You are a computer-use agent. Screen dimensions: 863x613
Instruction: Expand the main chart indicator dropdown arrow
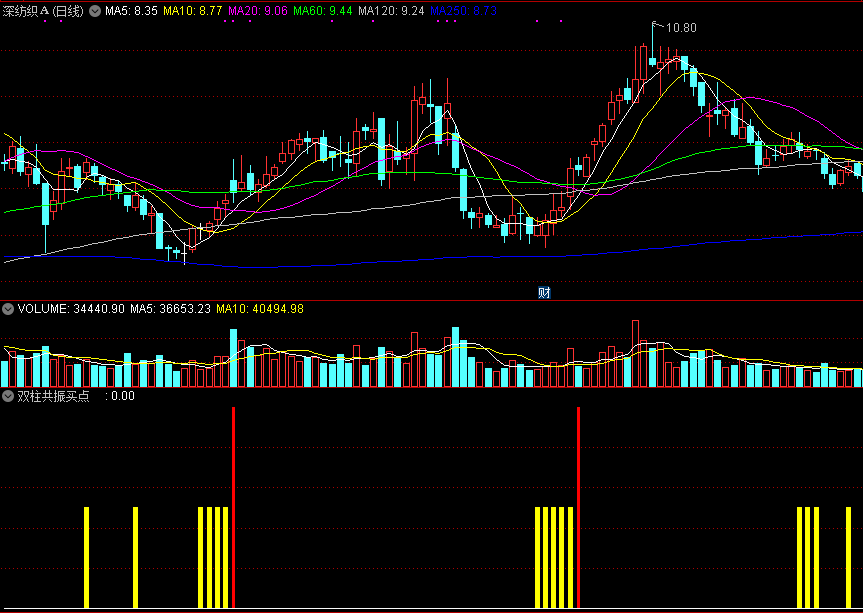(x=95, y=11)
